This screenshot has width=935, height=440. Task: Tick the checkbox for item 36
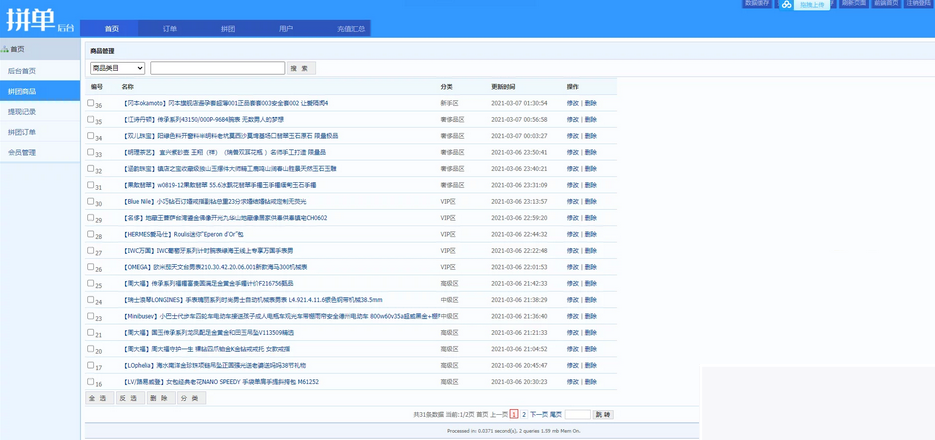[x=91, y=102]
